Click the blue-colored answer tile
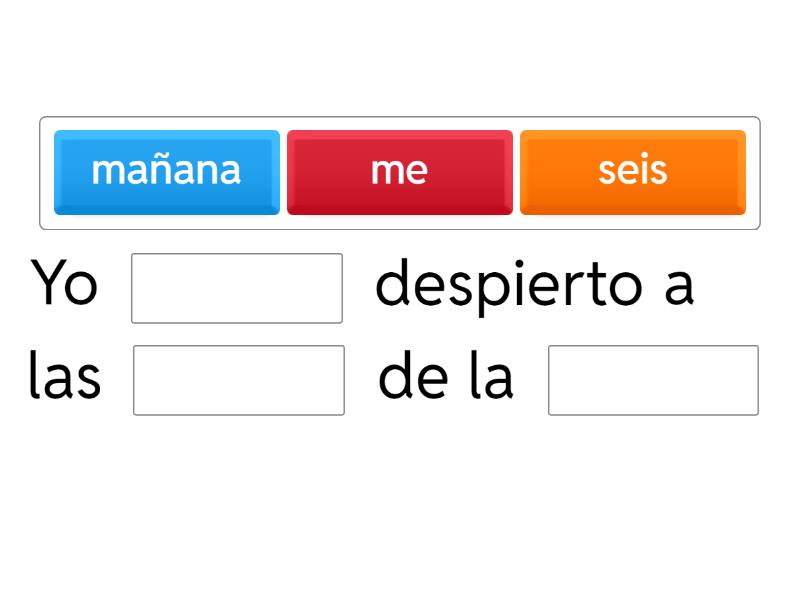800x600 pixels. [166, 171]
